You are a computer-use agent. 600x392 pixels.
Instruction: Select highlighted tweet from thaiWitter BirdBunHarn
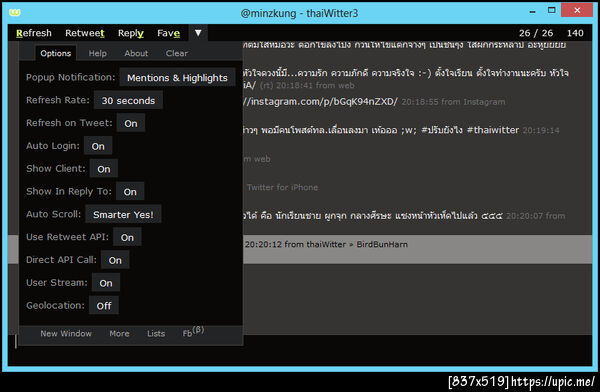(x=300, y=249)
